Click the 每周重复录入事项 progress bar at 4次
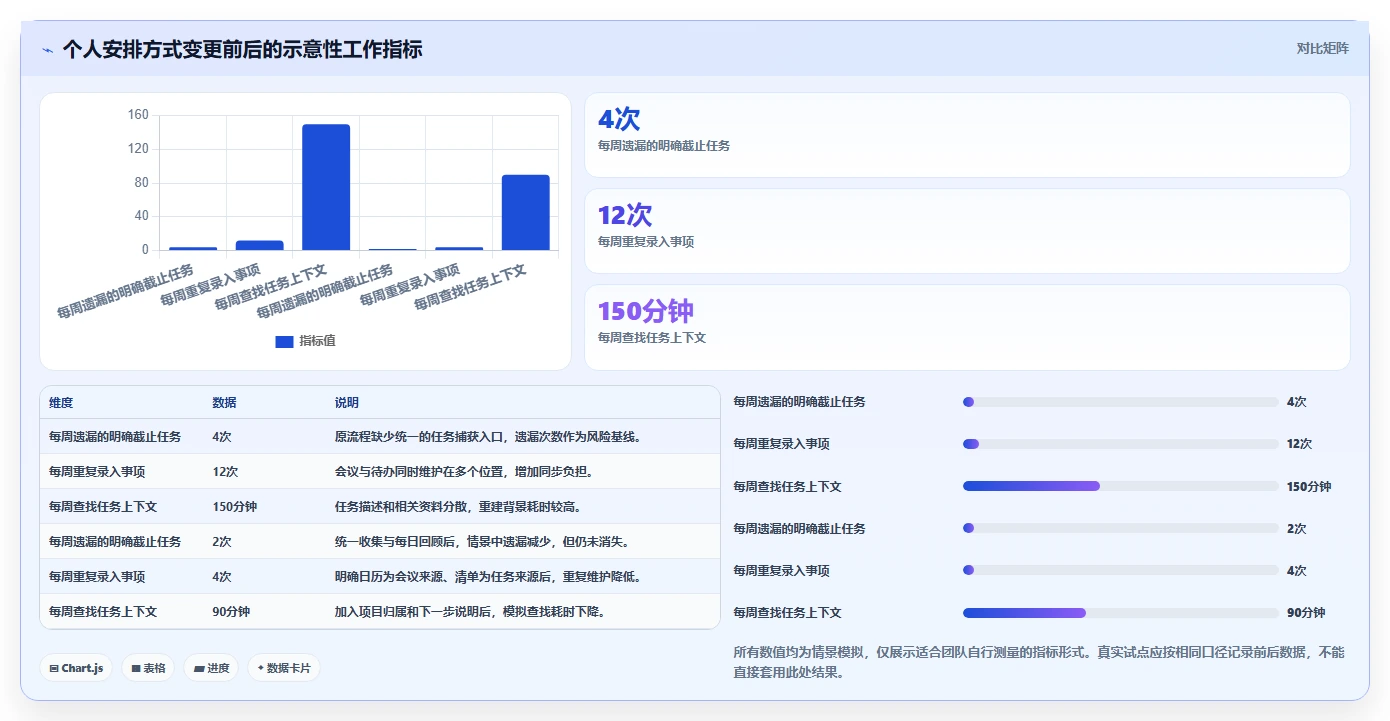Viewport: 1390px width, 721px height. (x=1120, y=570)
